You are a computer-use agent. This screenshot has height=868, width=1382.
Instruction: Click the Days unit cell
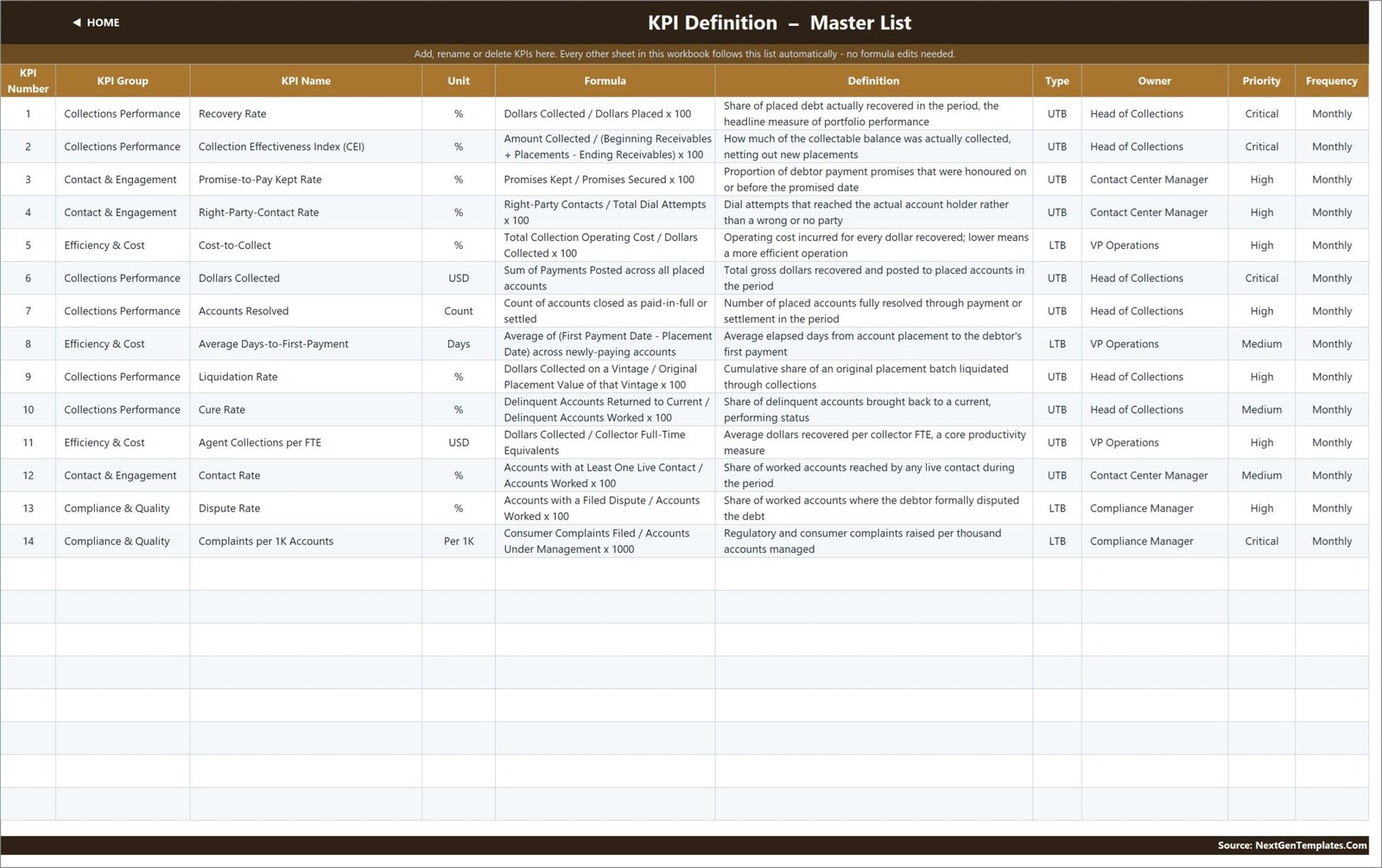(x=459, y=344)
